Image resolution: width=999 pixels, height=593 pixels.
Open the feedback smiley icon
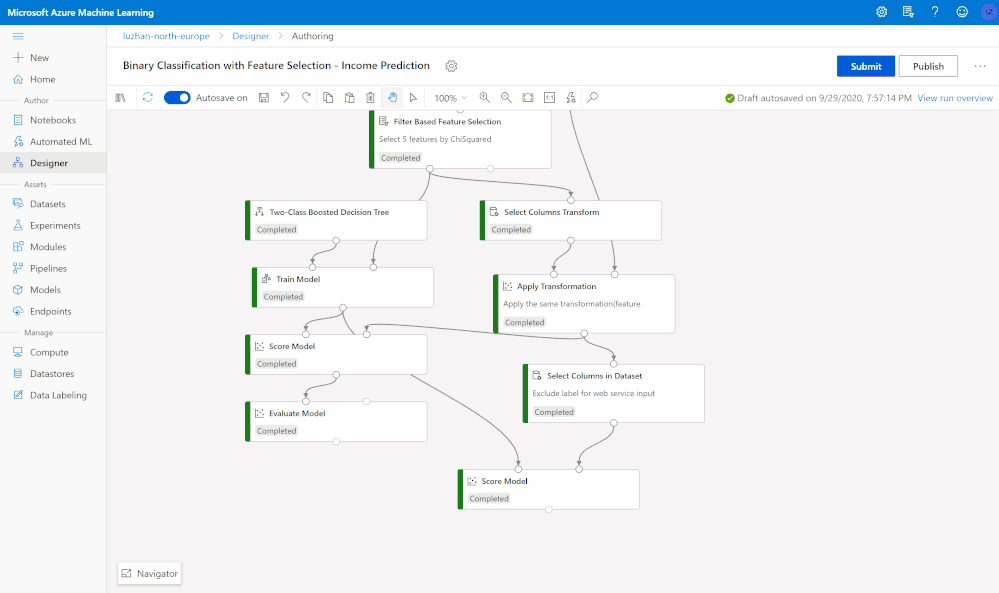(x=962, y=11)
